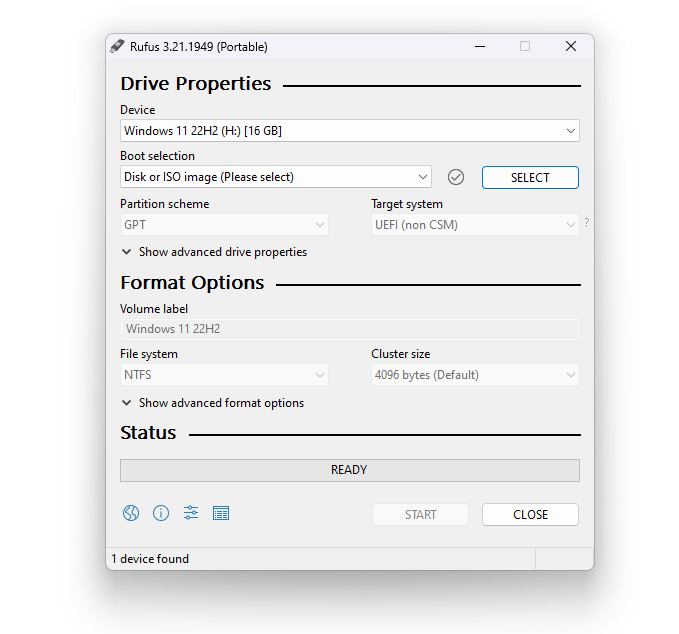Open the Target system UEFI dropdown

coord(475,225)
